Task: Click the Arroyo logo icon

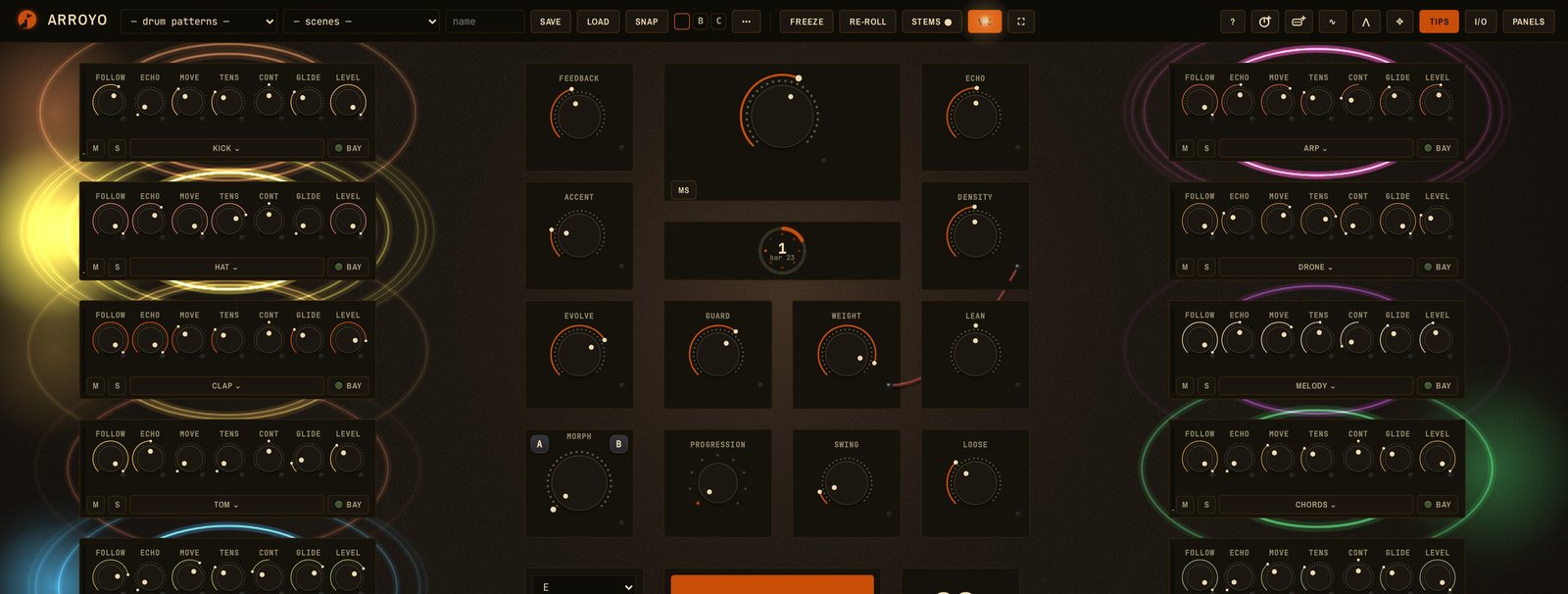Action: pos(26,21)
